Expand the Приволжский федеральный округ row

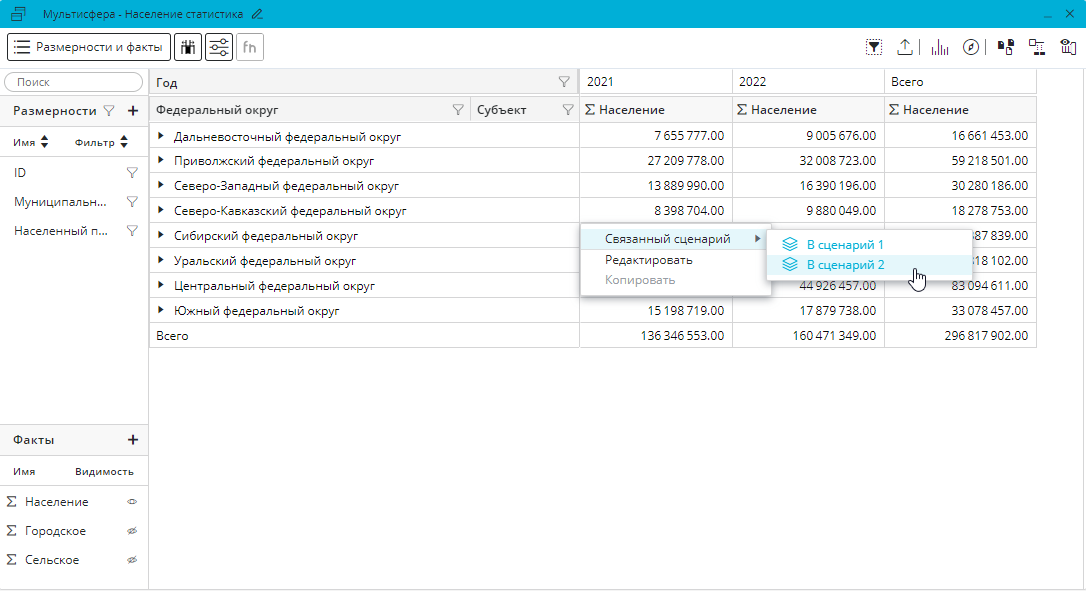coord(161,160)
